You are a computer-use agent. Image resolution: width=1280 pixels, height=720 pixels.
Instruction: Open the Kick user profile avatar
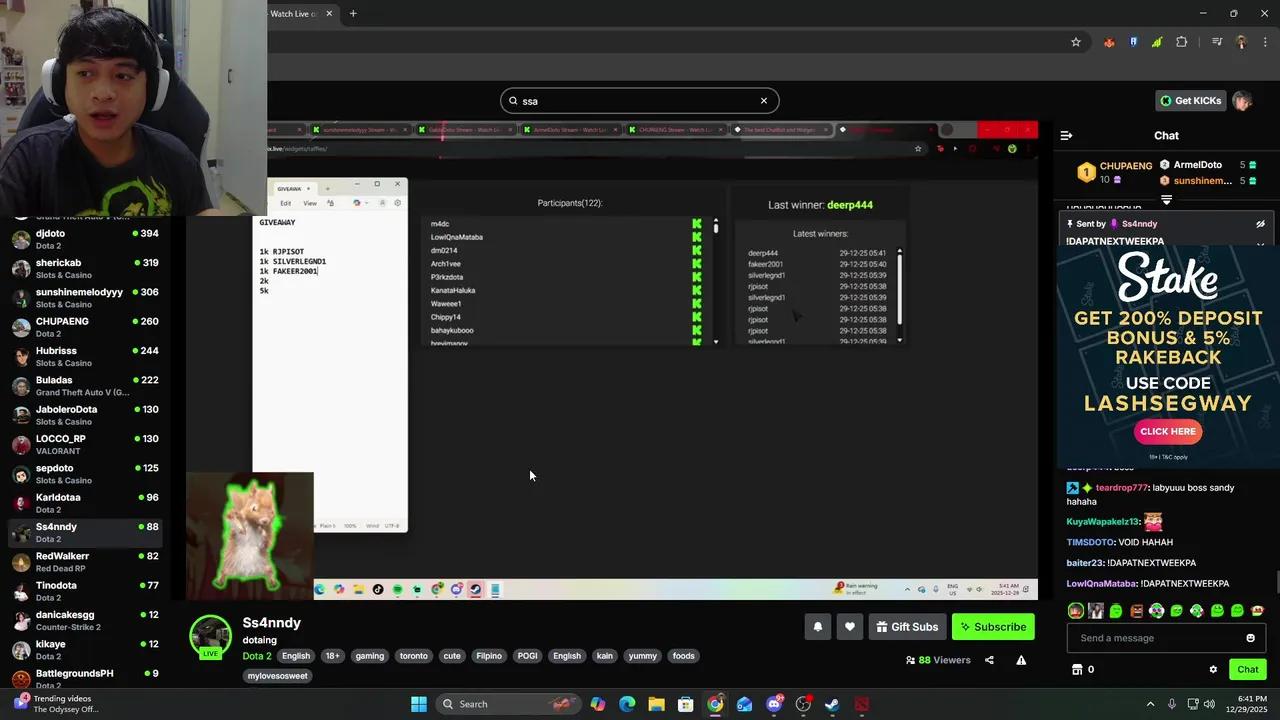pyautogui.click(x=1242, y=101)
